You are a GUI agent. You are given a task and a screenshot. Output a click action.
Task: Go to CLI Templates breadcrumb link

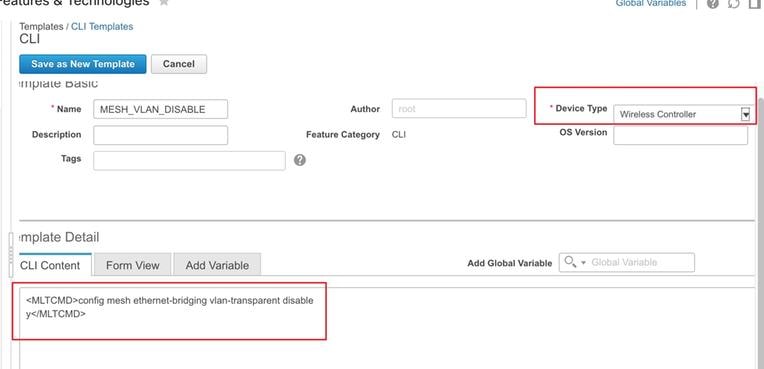pos(102,26)
